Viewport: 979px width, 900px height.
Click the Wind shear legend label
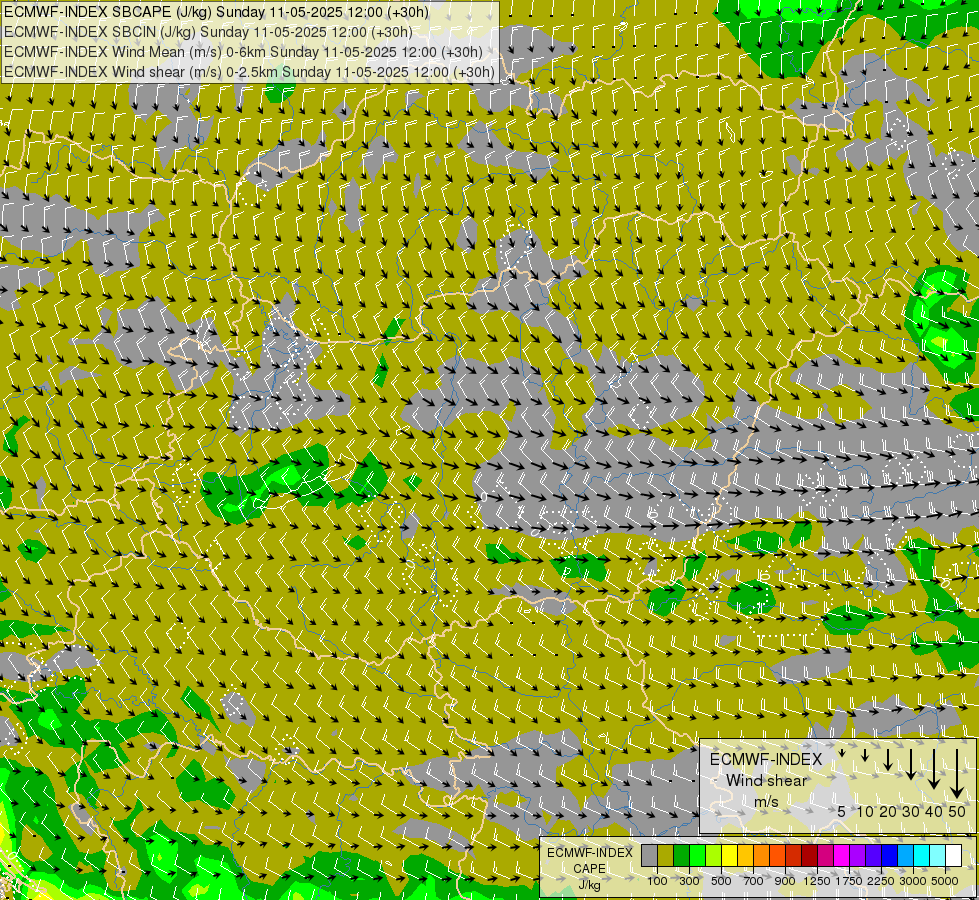(x=766, y=781)
